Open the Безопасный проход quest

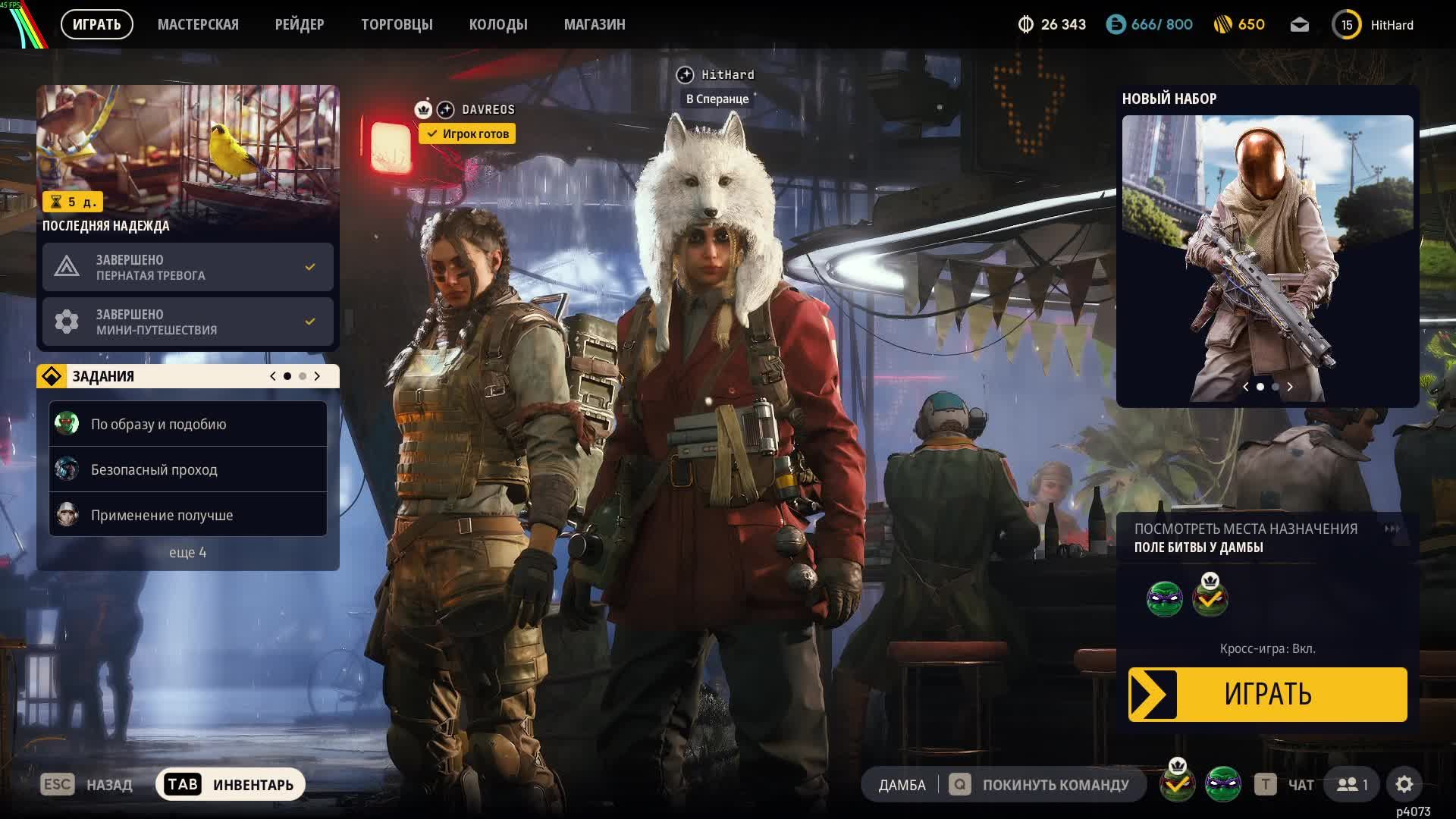click(x=188, y=469)
